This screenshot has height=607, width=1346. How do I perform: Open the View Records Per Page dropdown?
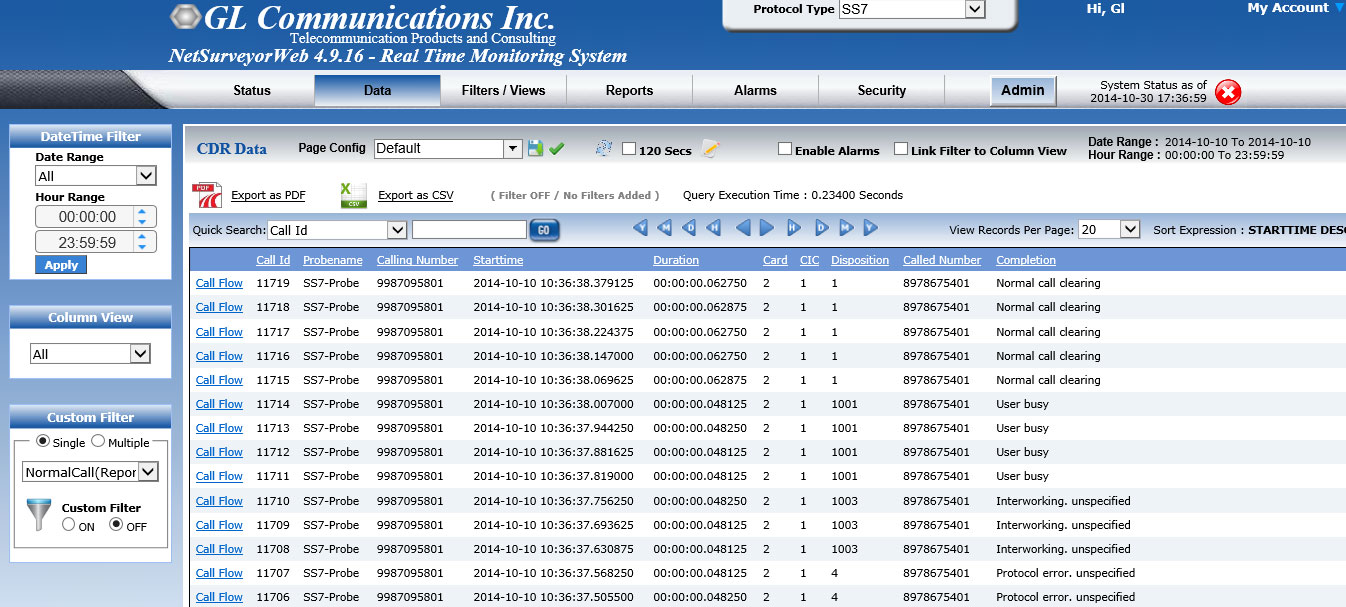click(1109, 230)
